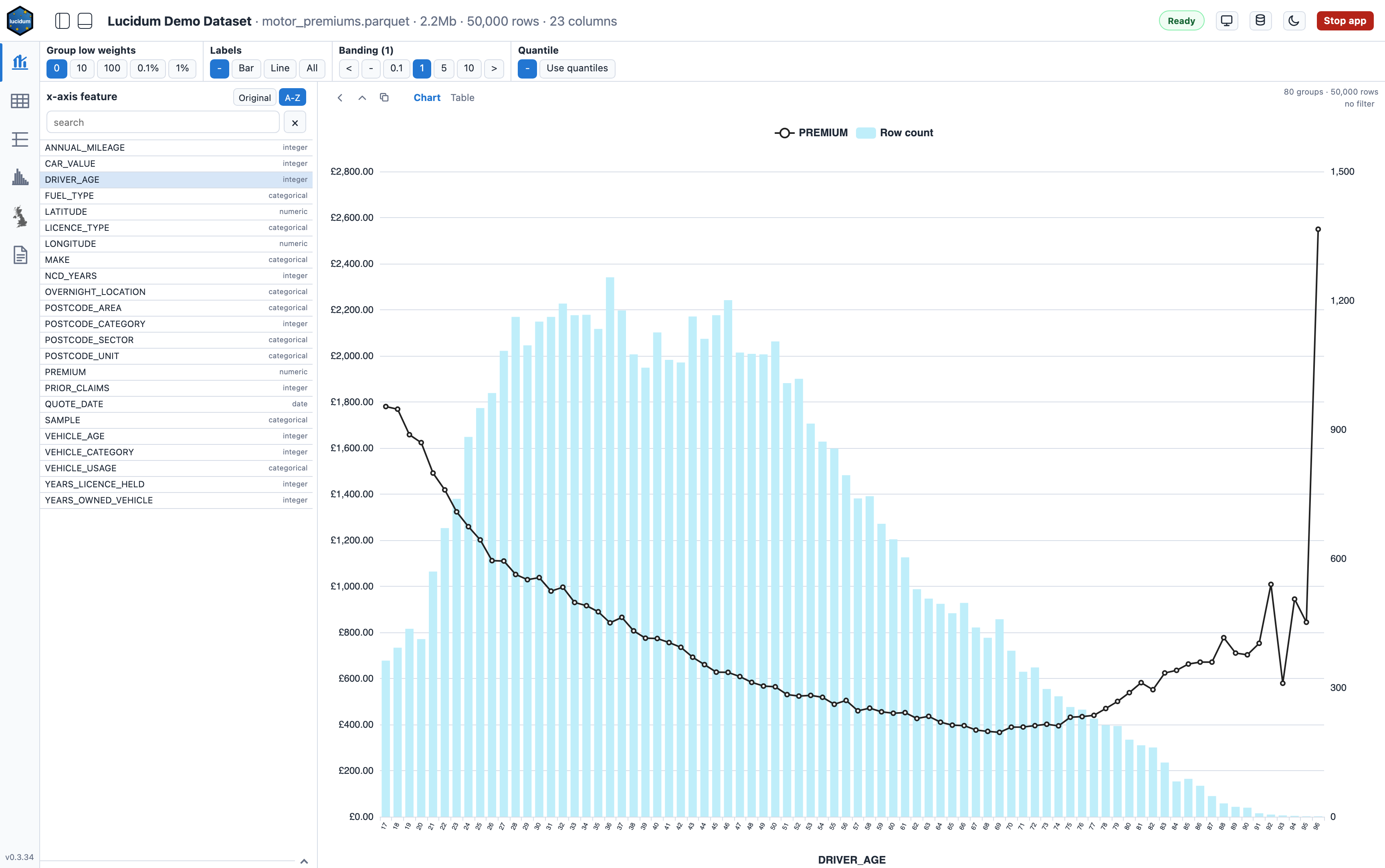
Task: Click the Ready status badge
Action: pyautogui.click(x=1181, y=21)
